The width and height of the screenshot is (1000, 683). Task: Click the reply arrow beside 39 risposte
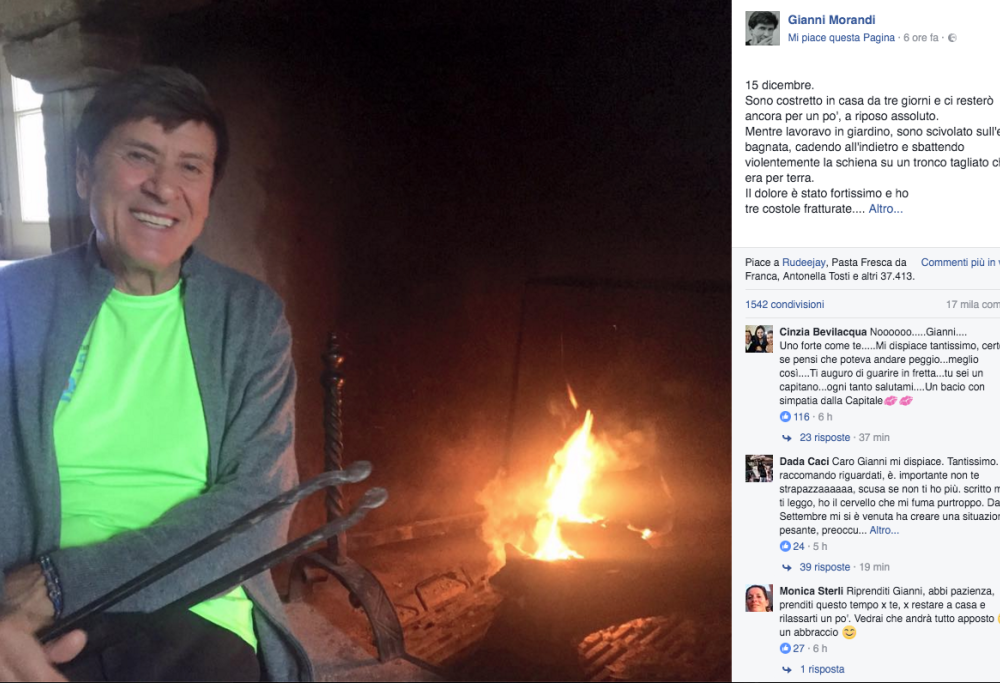pyautogui.click(x=787, y=567)
